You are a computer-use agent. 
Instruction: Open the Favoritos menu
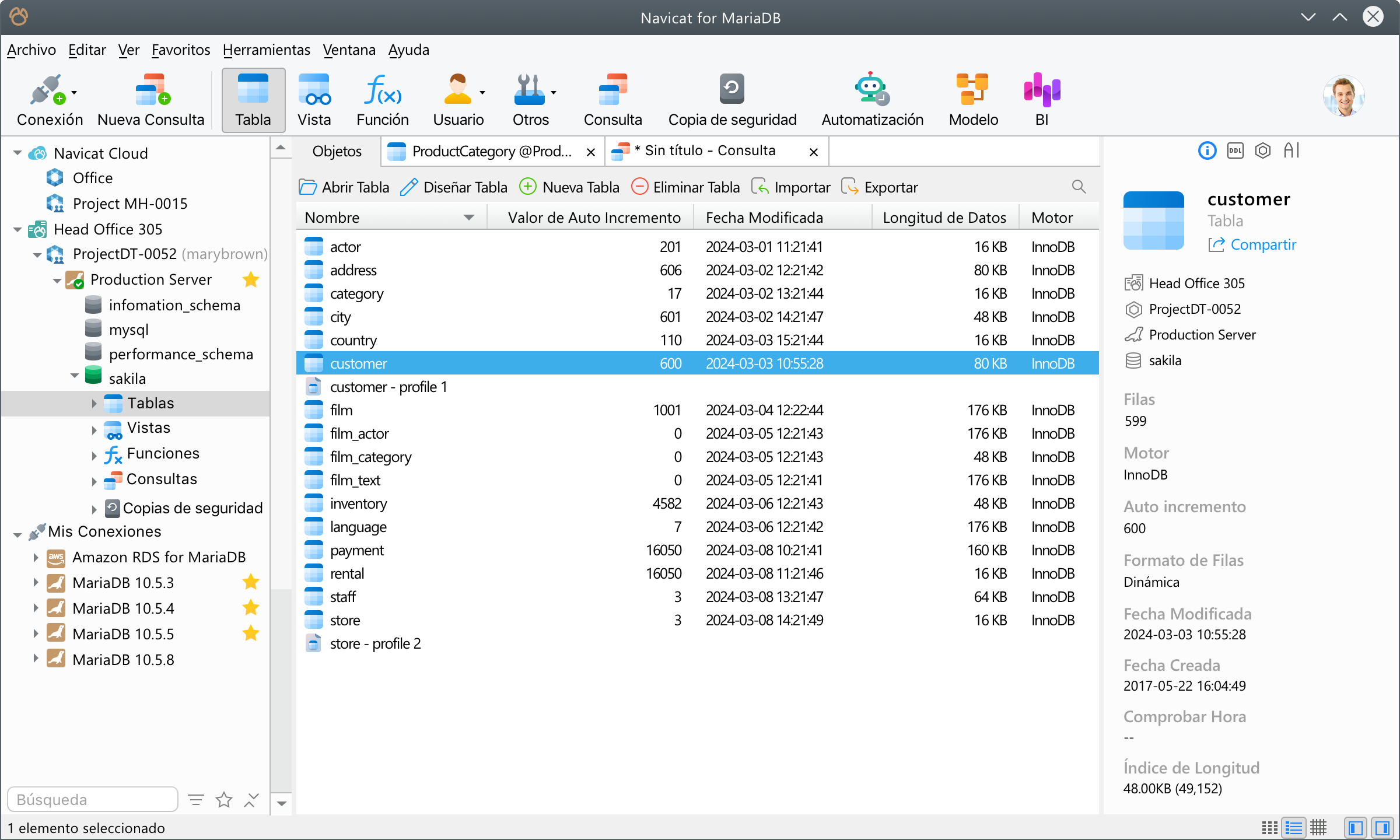coord(181,50)
